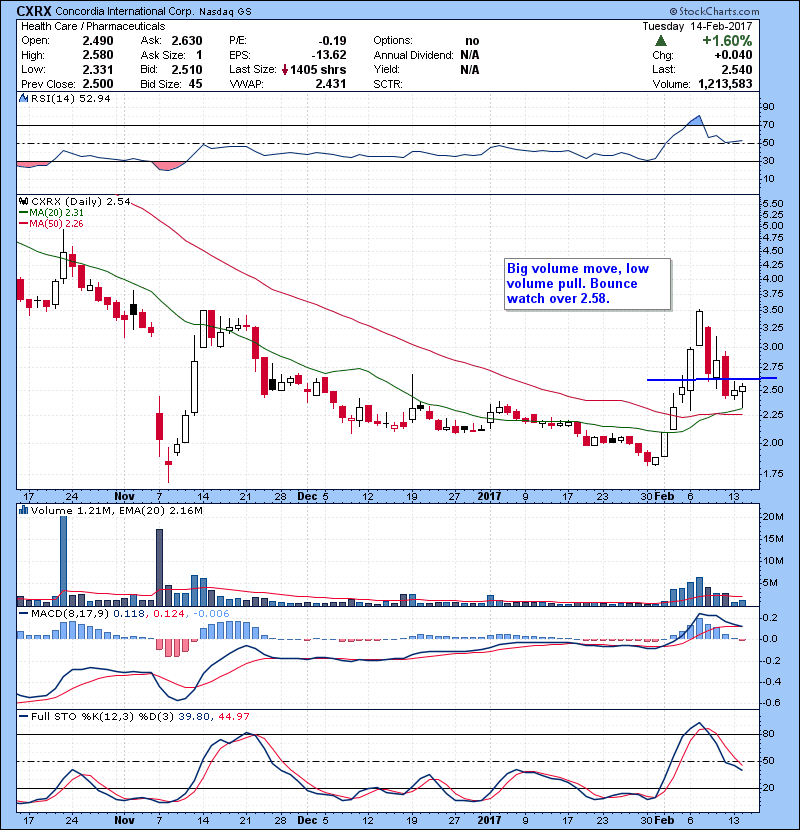This screenshot has height=830, width=800.
Task: Click the Concordia International Corp. company name
Action: 124,11
